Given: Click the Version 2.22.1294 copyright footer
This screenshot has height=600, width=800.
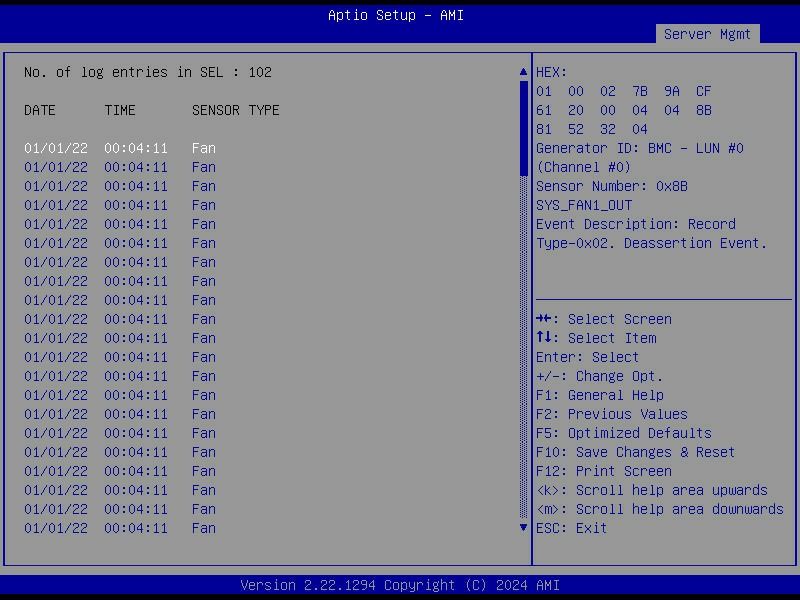Looking at the screenshot, I should [x=400, y=585].
